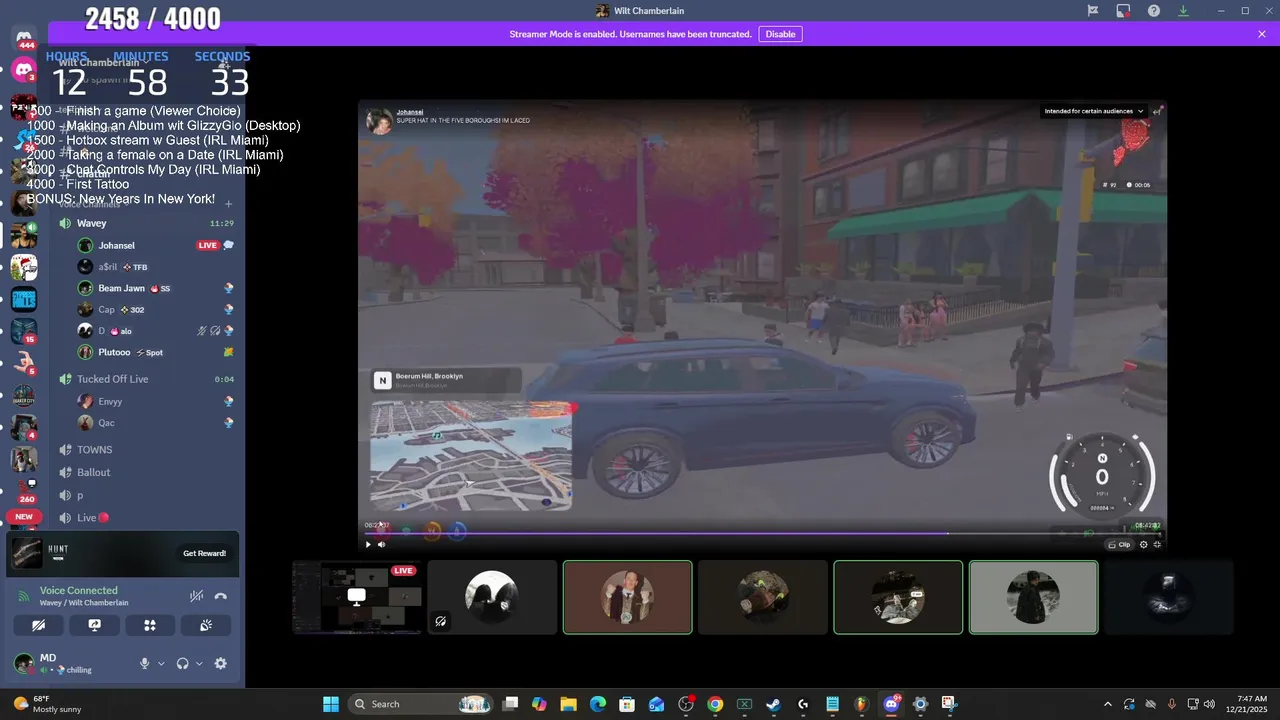This screenshot has height=720, width=1280.
Task: Select the muted participant tile beside LIVE tile
Action: [492, 597]
